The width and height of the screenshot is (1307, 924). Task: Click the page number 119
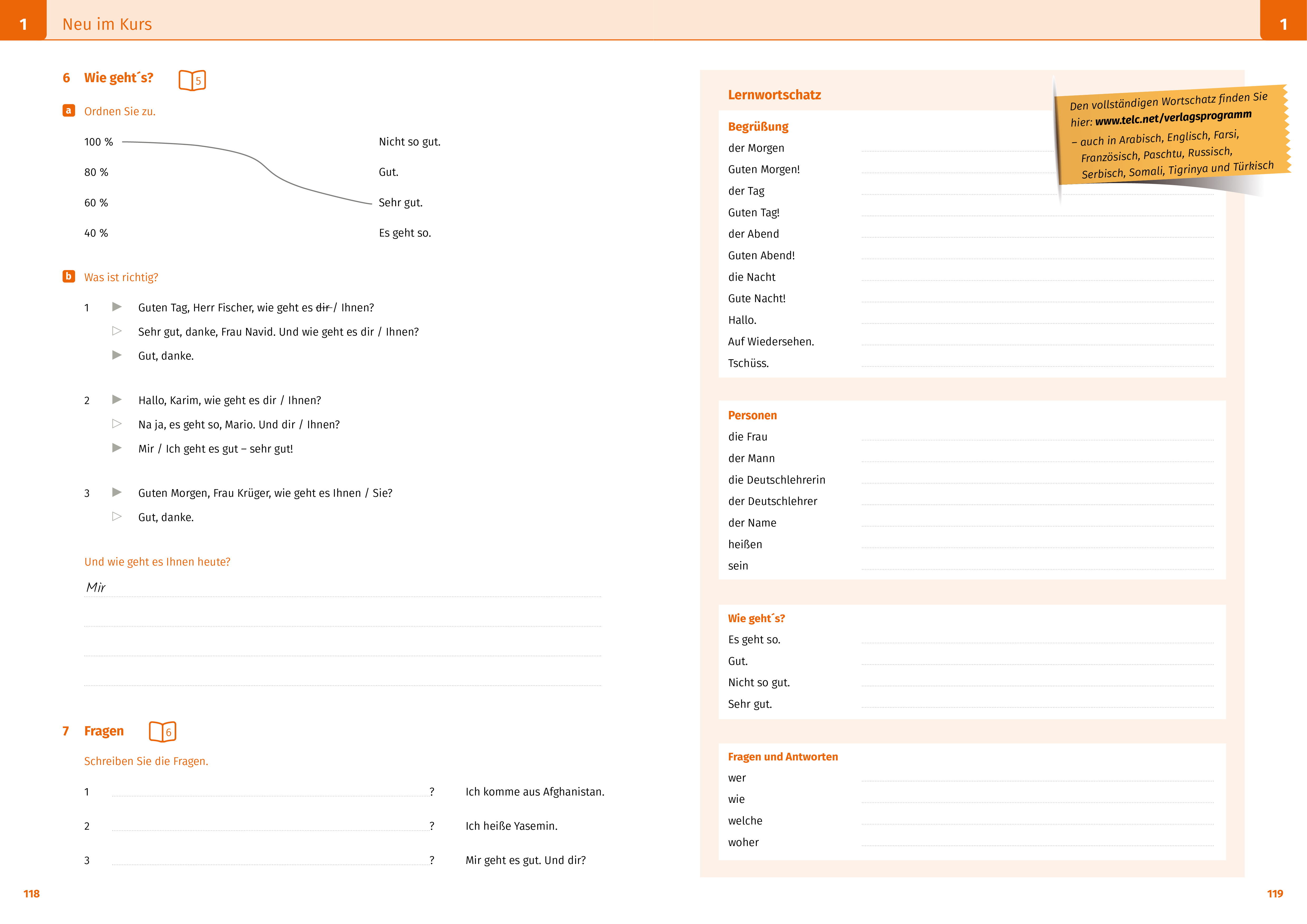pyautogui.click(x=1275, y=894)
